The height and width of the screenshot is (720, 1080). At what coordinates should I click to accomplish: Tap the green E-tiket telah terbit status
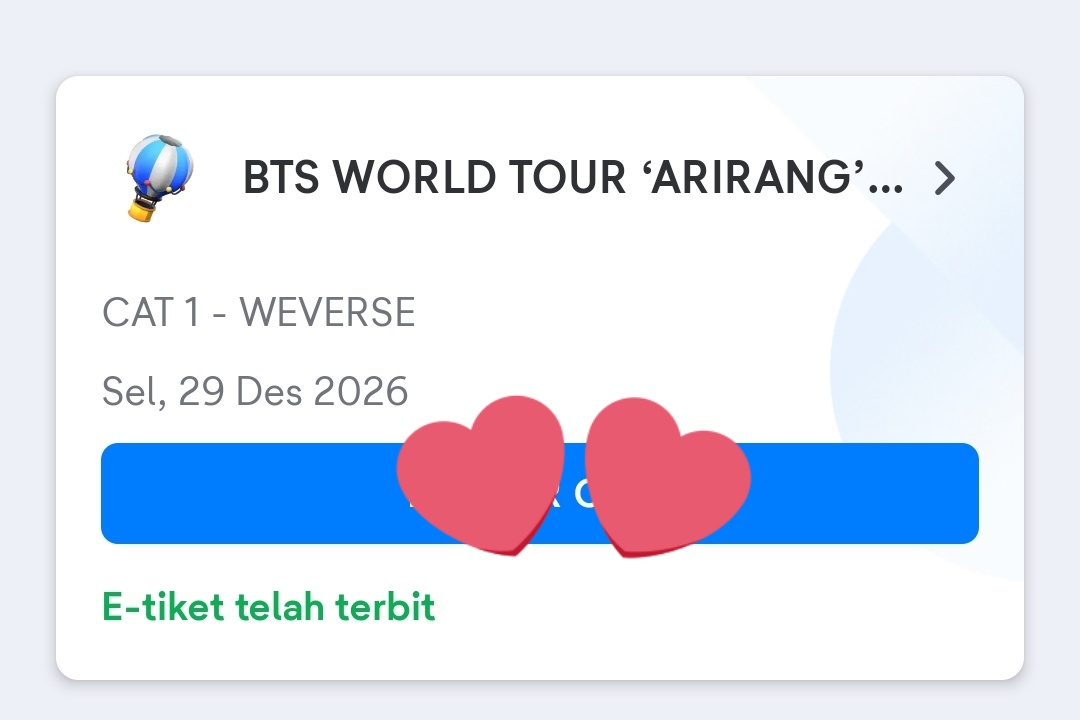[269, 606]
